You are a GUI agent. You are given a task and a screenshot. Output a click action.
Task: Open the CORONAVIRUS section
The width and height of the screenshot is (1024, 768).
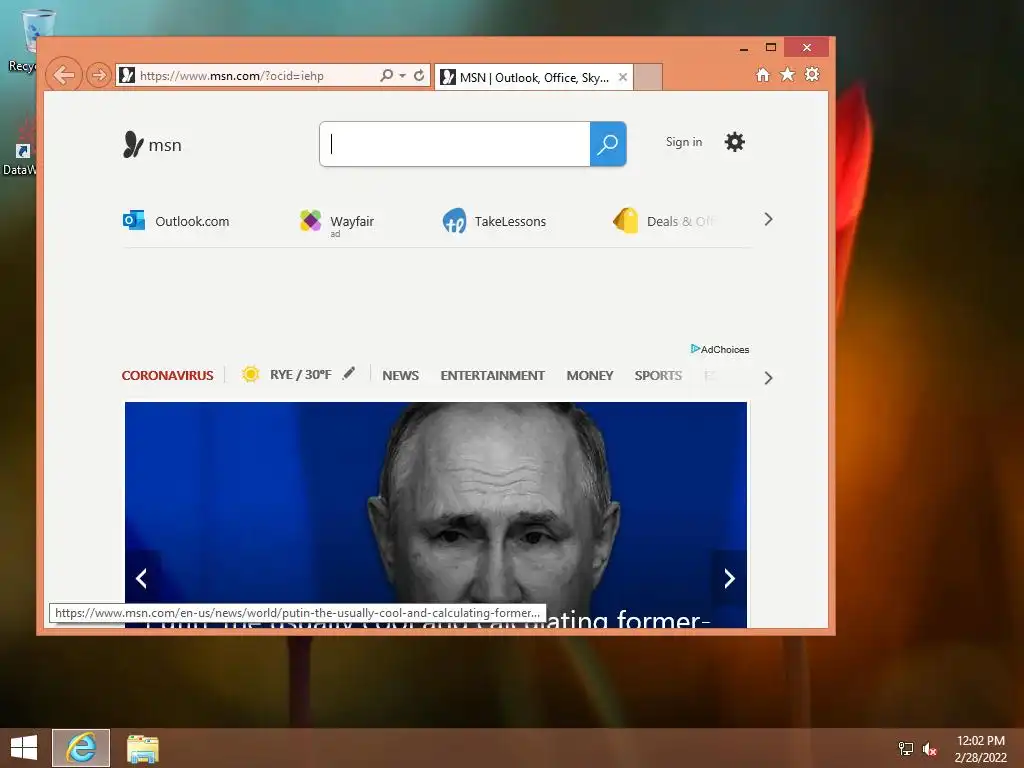(167, 376)
